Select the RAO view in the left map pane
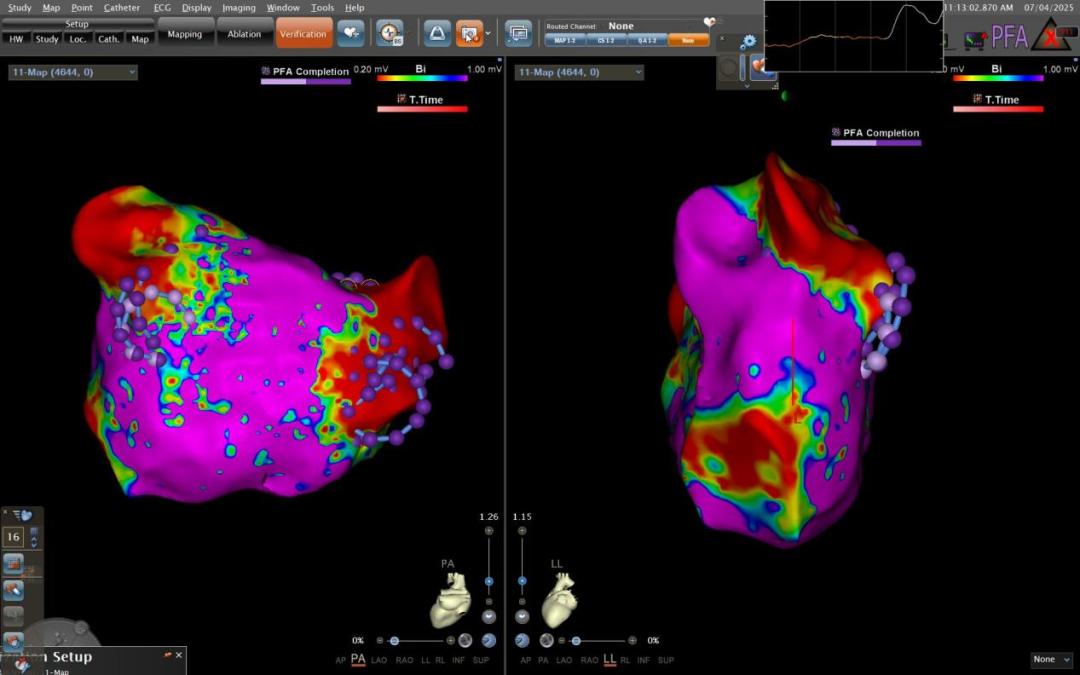This screenshot has width=1080, height=675. point(404,660)
